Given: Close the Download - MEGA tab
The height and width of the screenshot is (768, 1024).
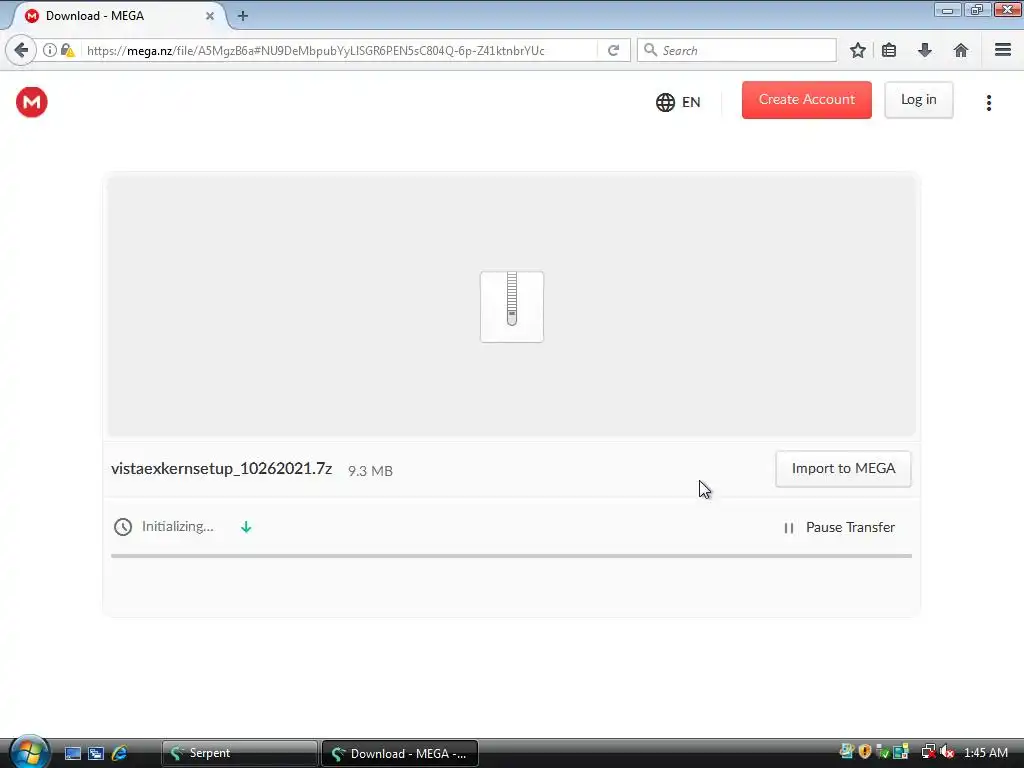Looking at the screenshot, I should 210,16.
